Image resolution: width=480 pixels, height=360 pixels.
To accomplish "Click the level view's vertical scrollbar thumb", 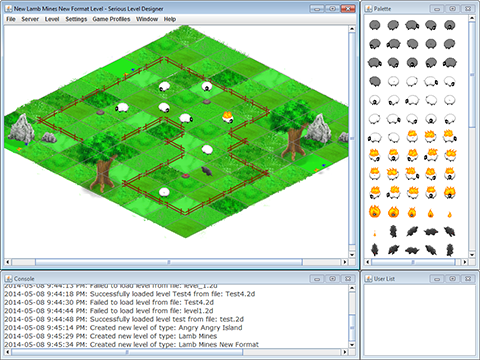I will click(x=352, y=138).
